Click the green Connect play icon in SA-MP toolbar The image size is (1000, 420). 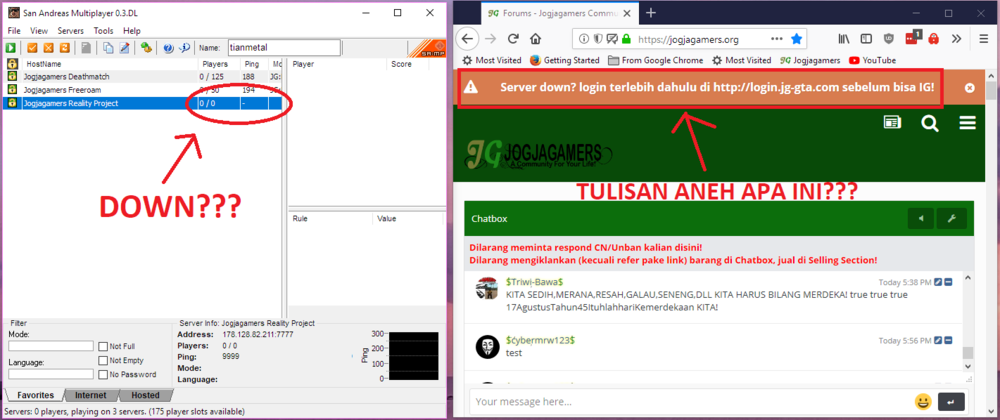[x=11, y=48]
